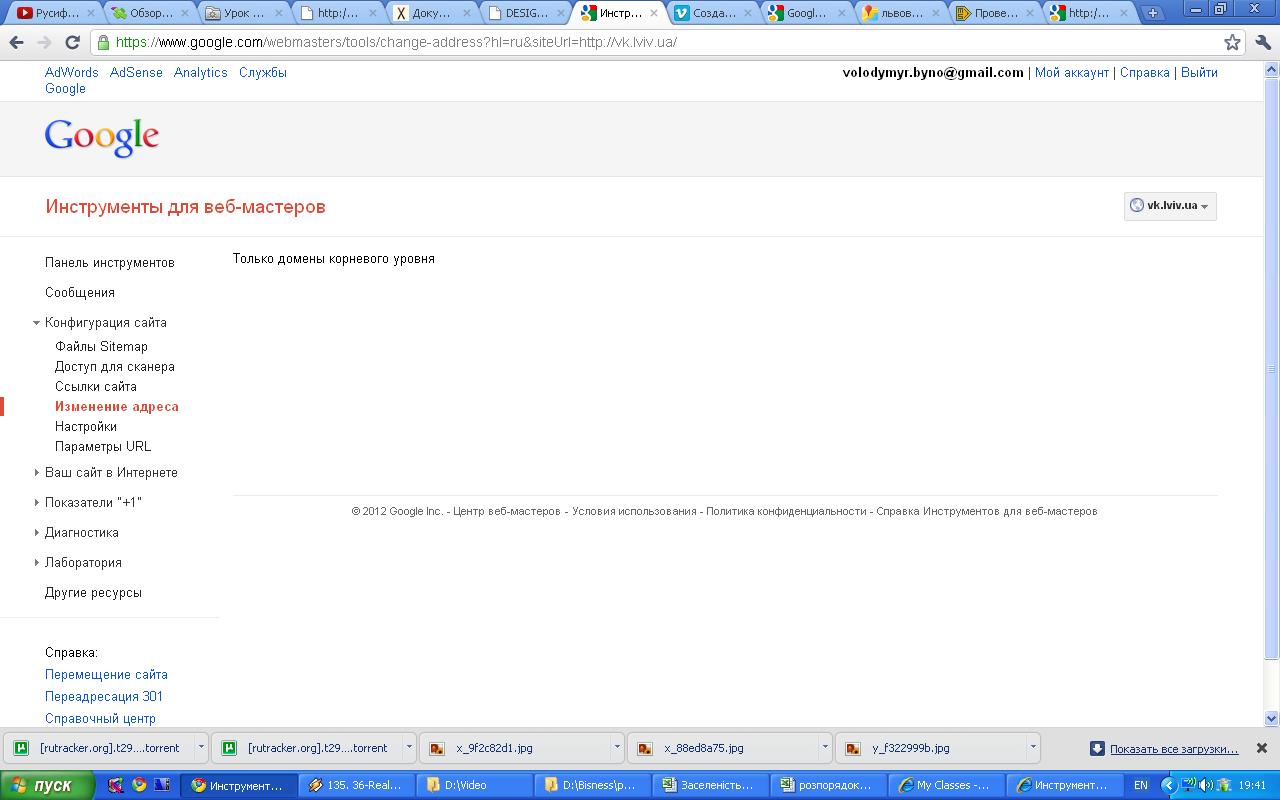1280x800 pixels.
Task: Bookmark this page with the star icon
Action: 1232,43
